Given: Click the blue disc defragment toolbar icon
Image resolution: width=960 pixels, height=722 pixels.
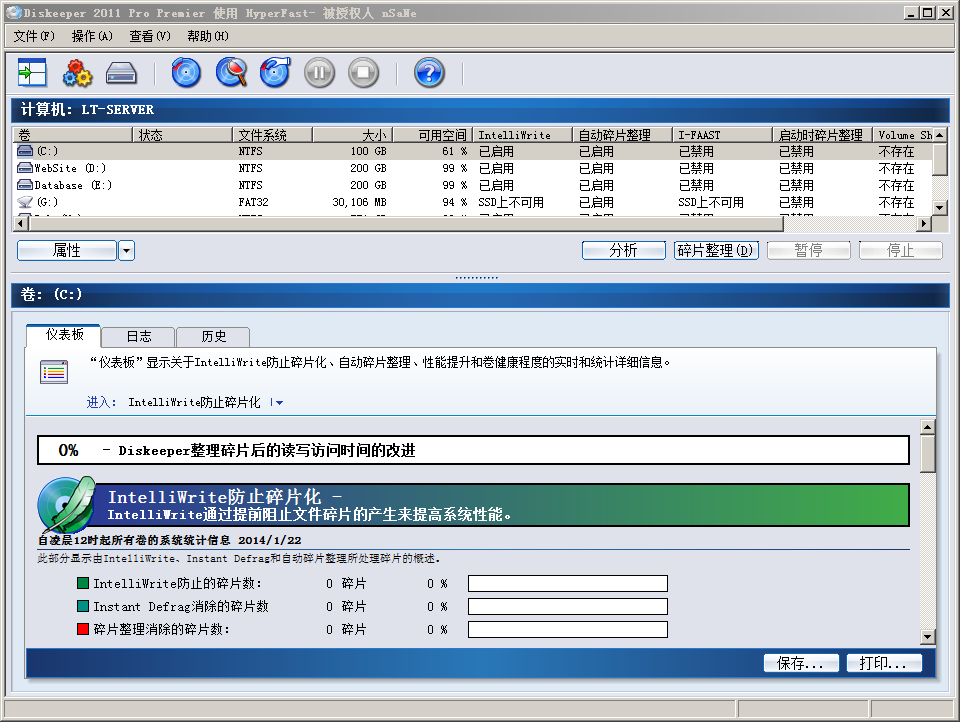Looking at the screenshot, I should click(x=187, y=73).
